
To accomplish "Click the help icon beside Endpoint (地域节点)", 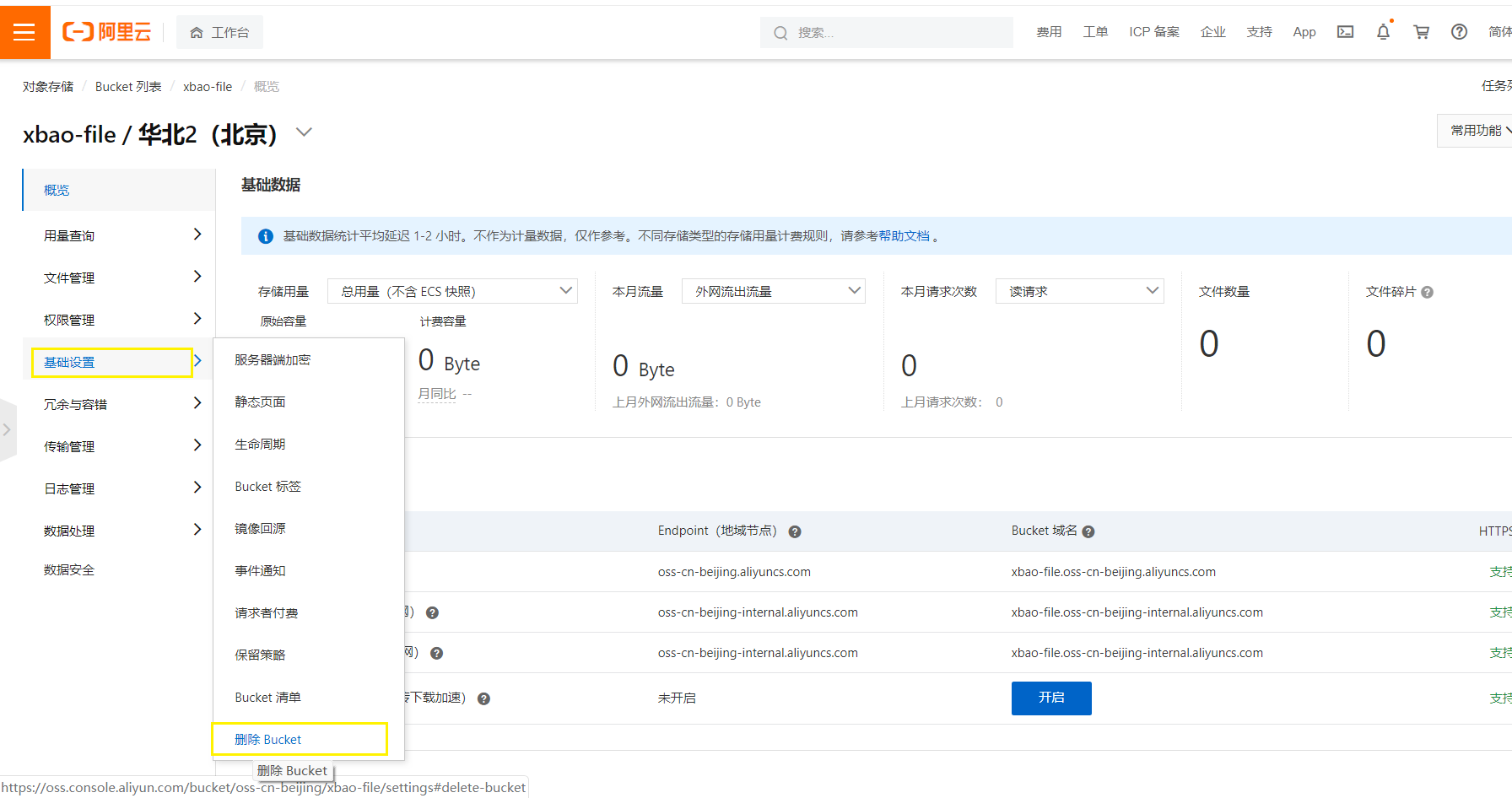I will 795,531.
